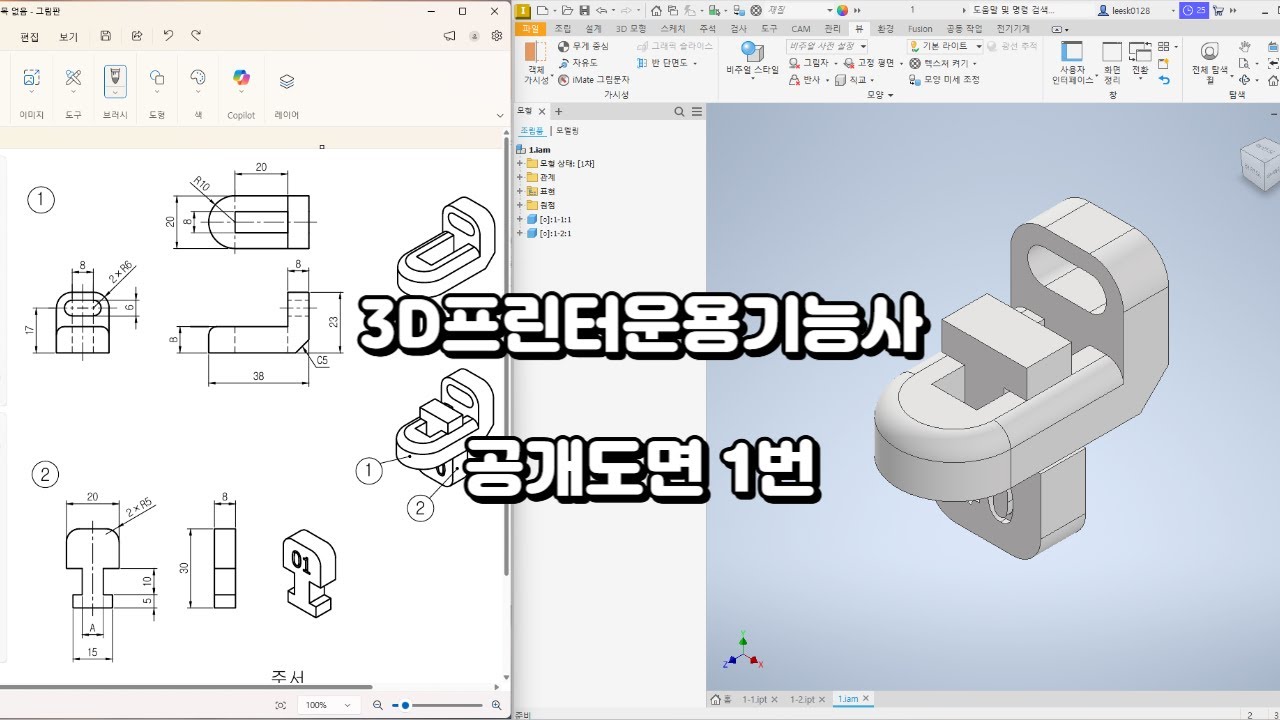Expand the 모델 상태 tree node

[520, 163]
